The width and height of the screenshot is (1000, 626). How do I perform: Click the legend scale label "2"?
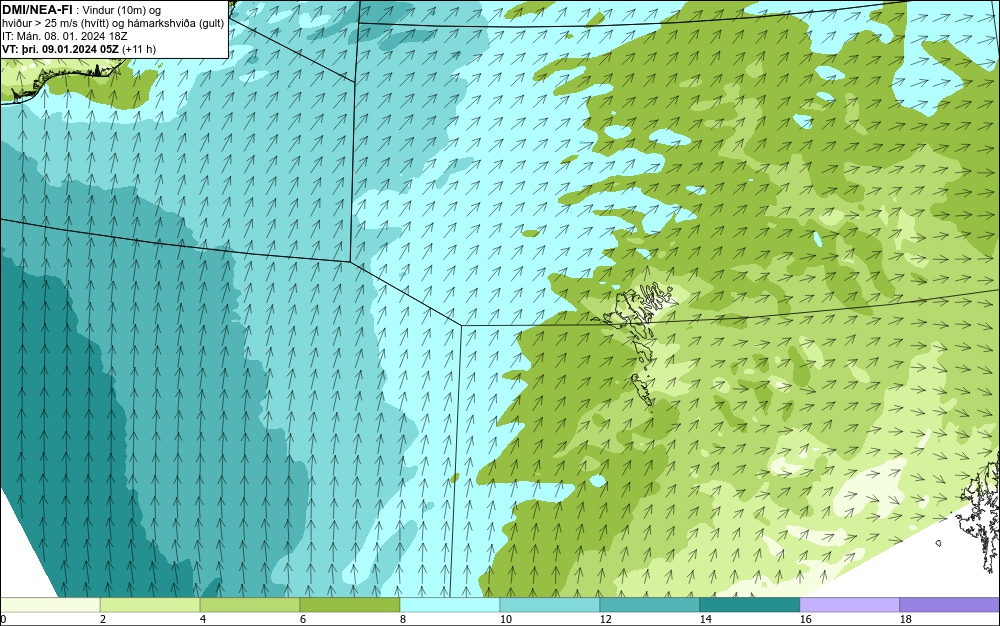(x=103, y=619)
